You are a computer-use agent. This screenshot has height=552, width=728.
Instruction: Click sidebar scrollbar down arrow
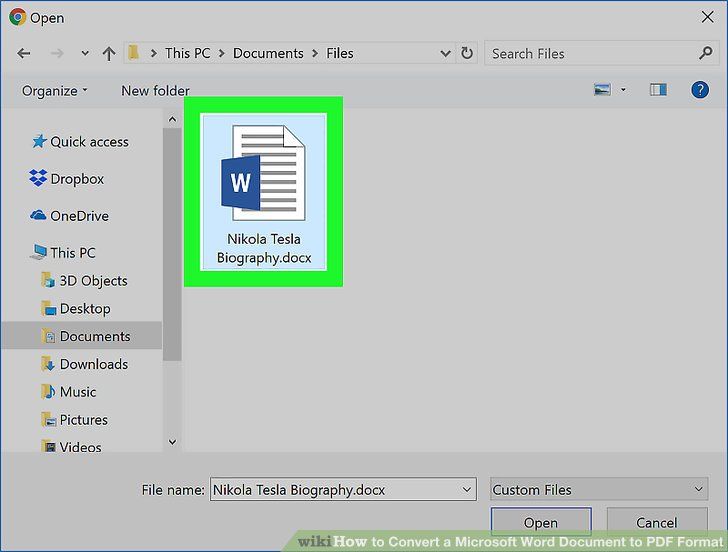click(172, 442)
